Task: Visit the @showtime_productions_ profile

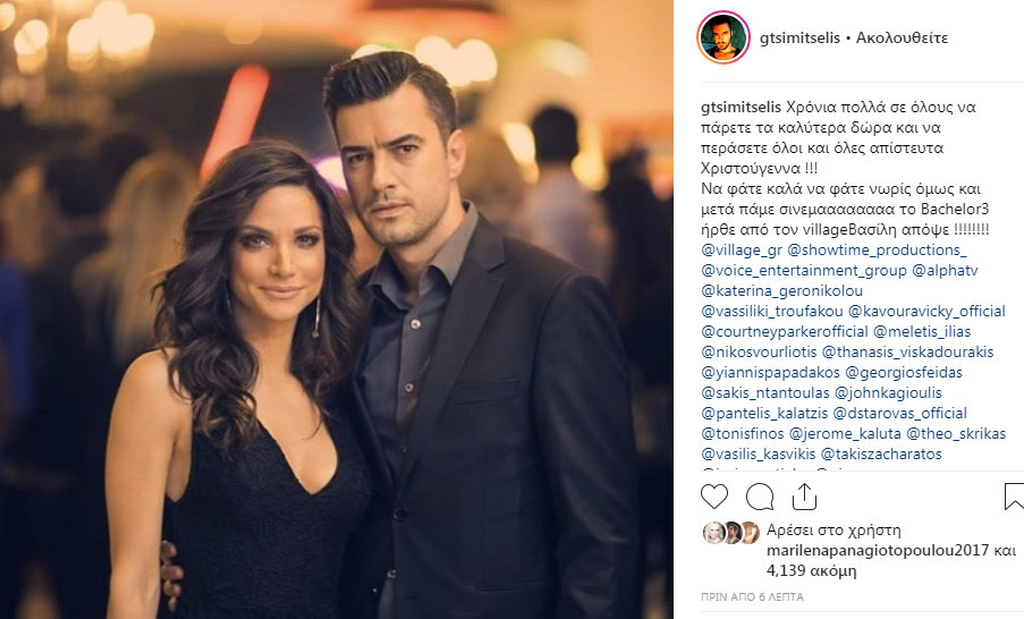Action: [x=877, y=250]
